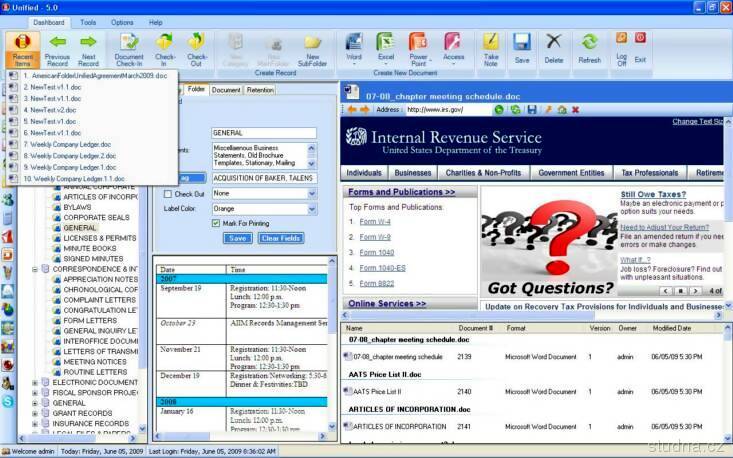
Task: Create a new Word document
Action: tap(354, 49)
